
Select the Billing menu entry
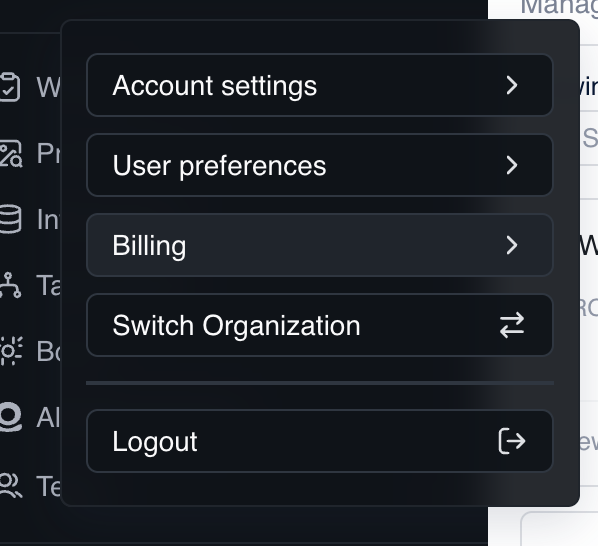pos(320,245)
